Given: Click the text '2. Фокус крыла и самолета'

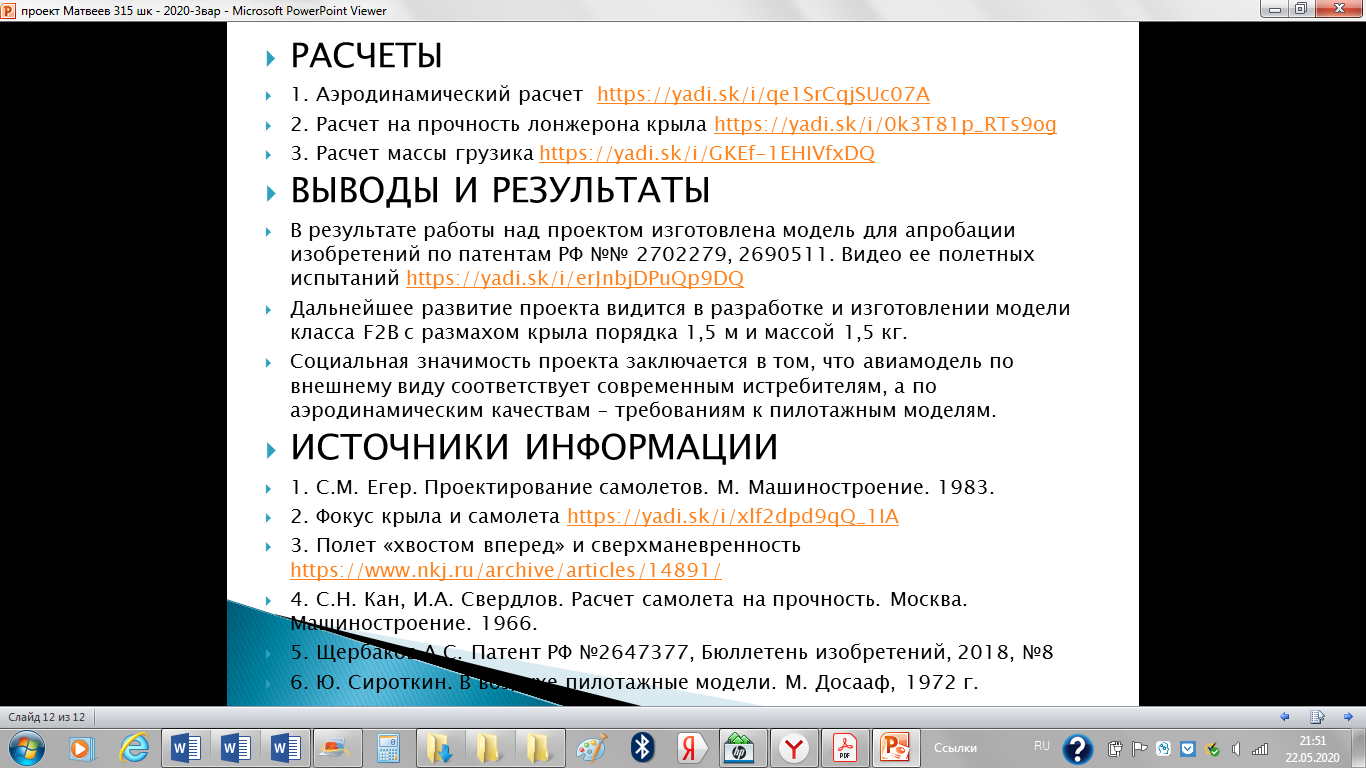Looking at the screenshot, I should pos(425,517).
